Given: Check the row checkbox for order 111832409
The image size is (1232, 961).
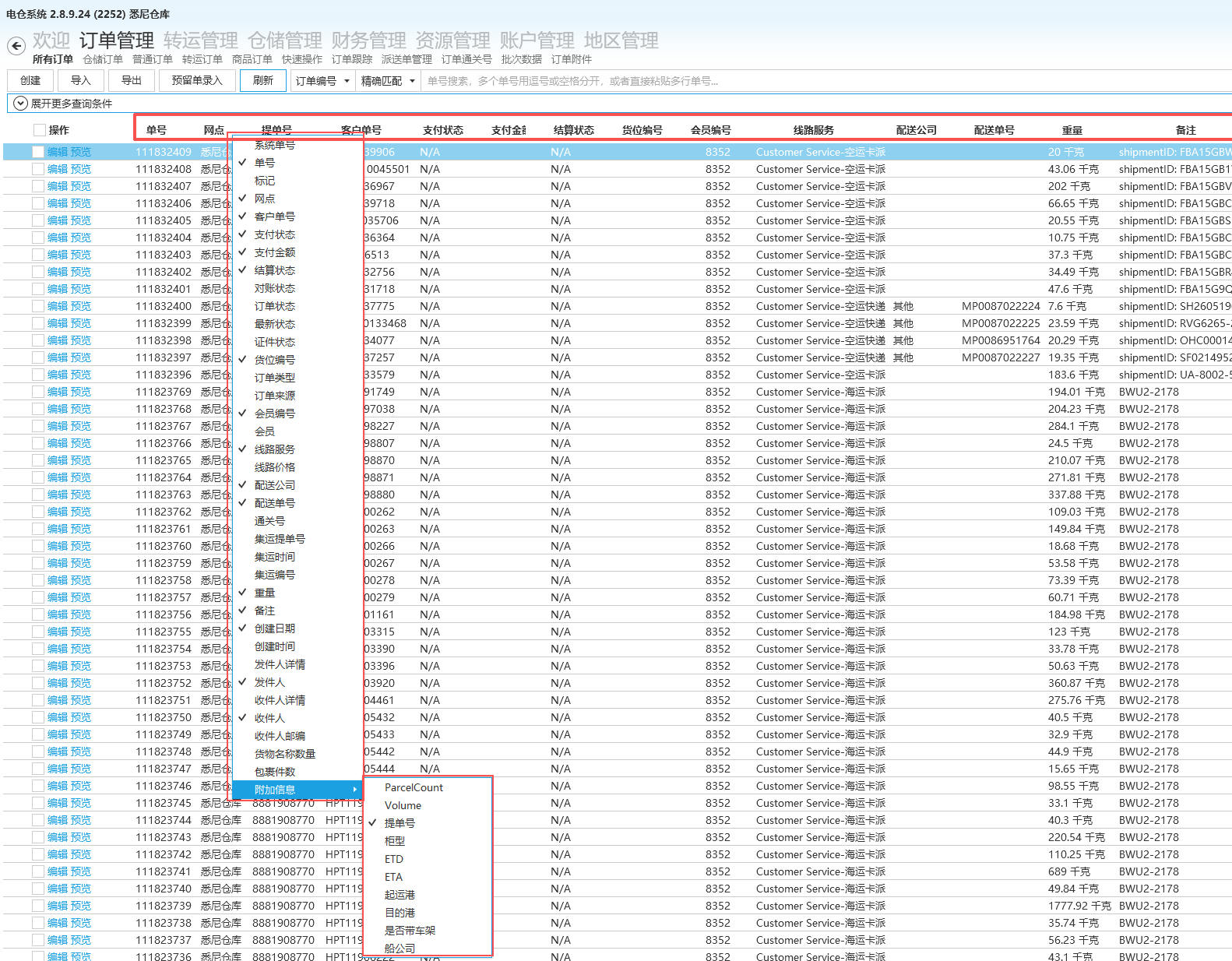Looking at the screenshot, I should tap(38, 152).
